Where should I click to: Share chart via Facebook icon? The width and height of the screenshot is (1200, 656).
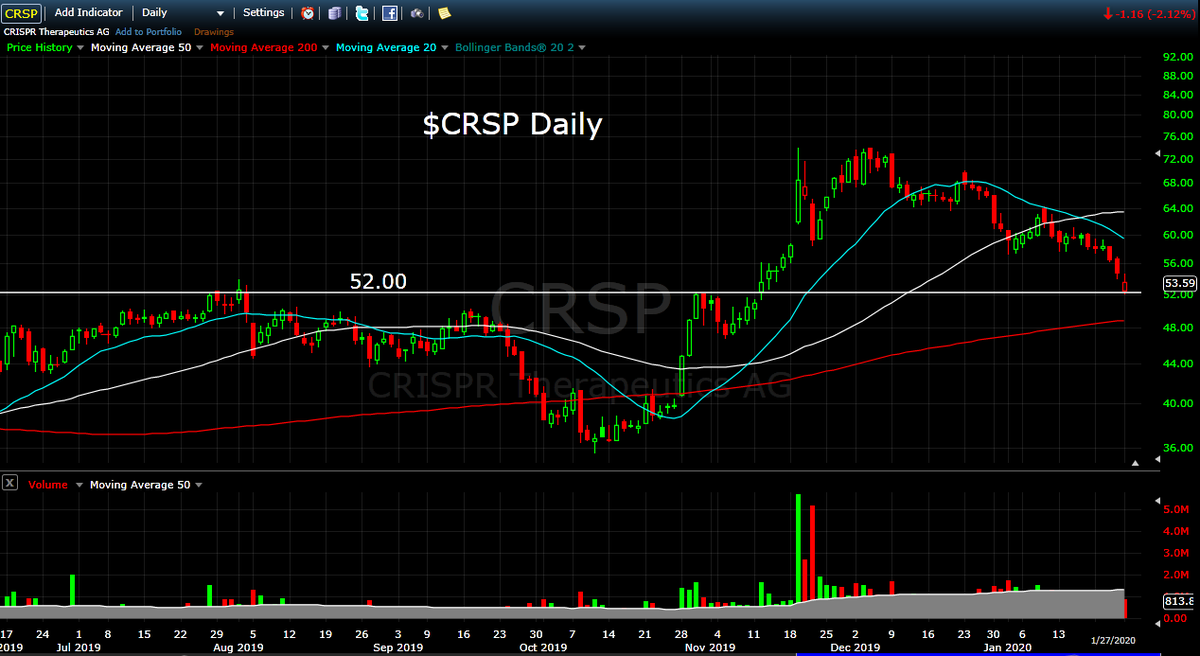390,13
